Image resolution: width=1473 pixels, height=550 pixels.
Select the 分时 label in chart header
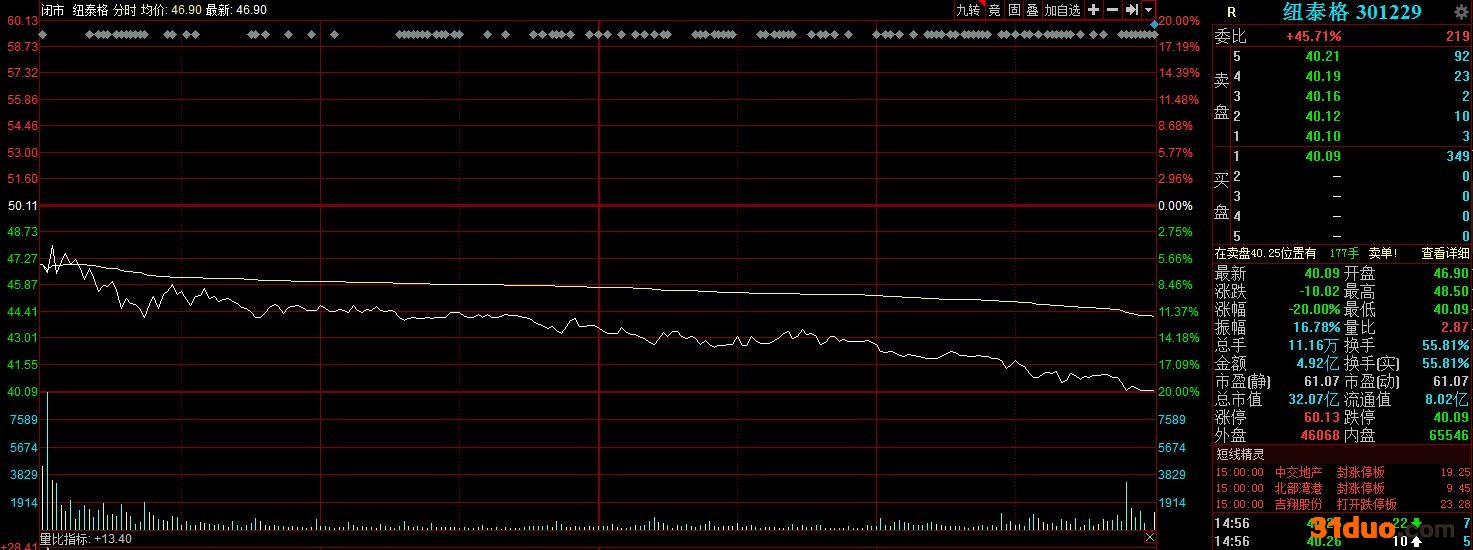124,10
